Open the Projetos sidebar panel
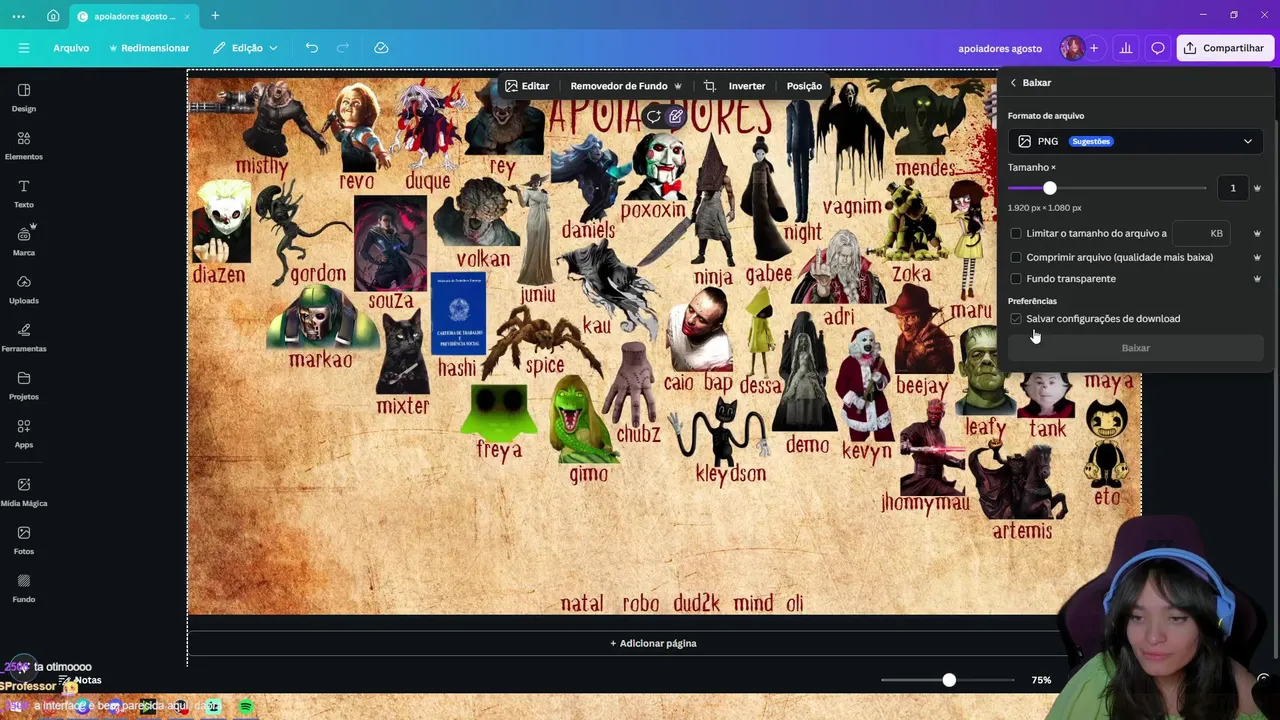Image resolution: width=1280 pixels, height=720 pixels. coord(24,385)
